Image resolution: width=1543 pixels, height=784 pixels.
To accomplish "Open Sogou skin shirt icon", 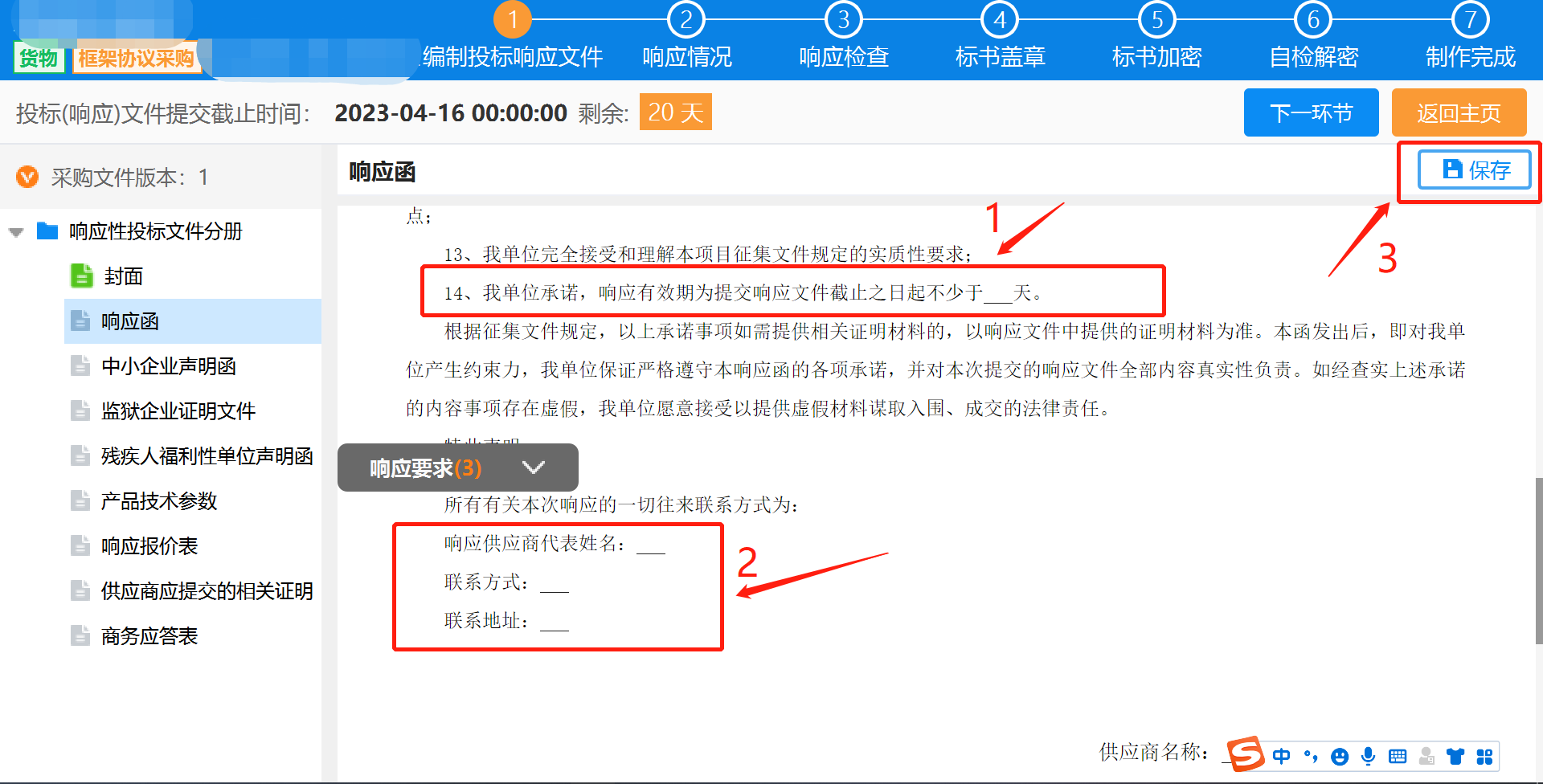I will pos(1455,756).
